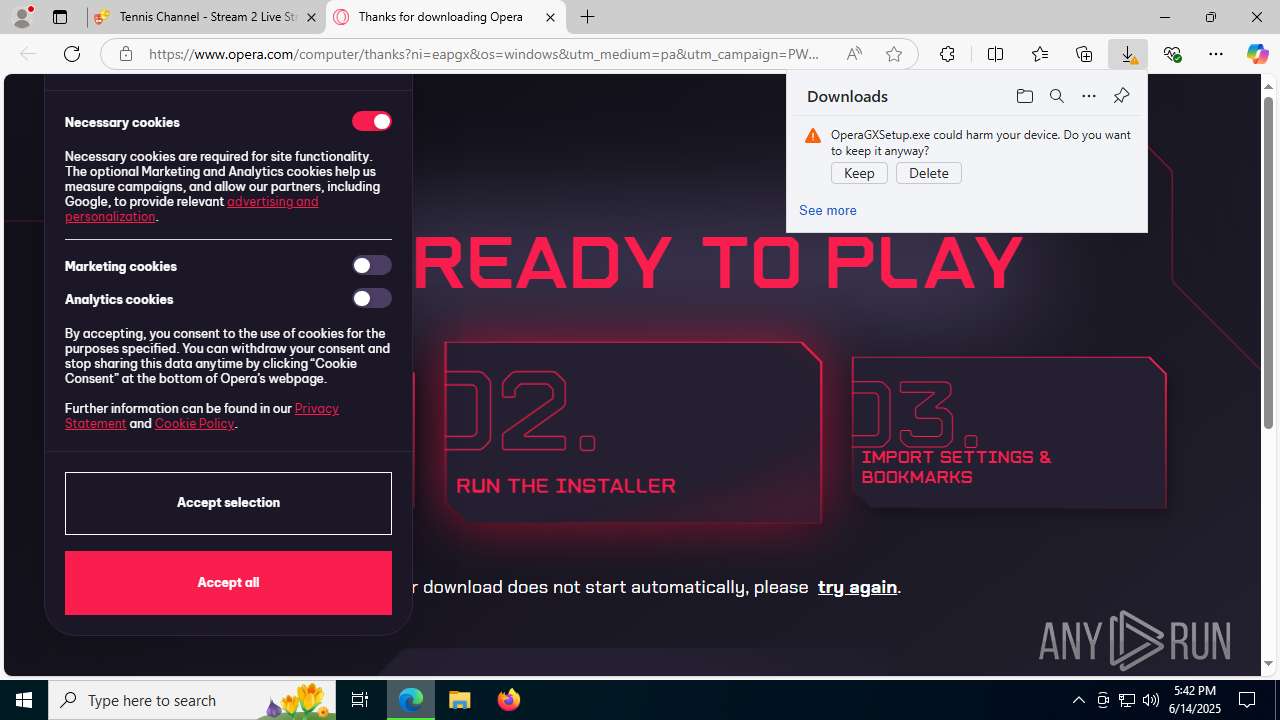Toggle the Downloads toolbar icon
The image size is (1280, 720).
[1128, 54]
